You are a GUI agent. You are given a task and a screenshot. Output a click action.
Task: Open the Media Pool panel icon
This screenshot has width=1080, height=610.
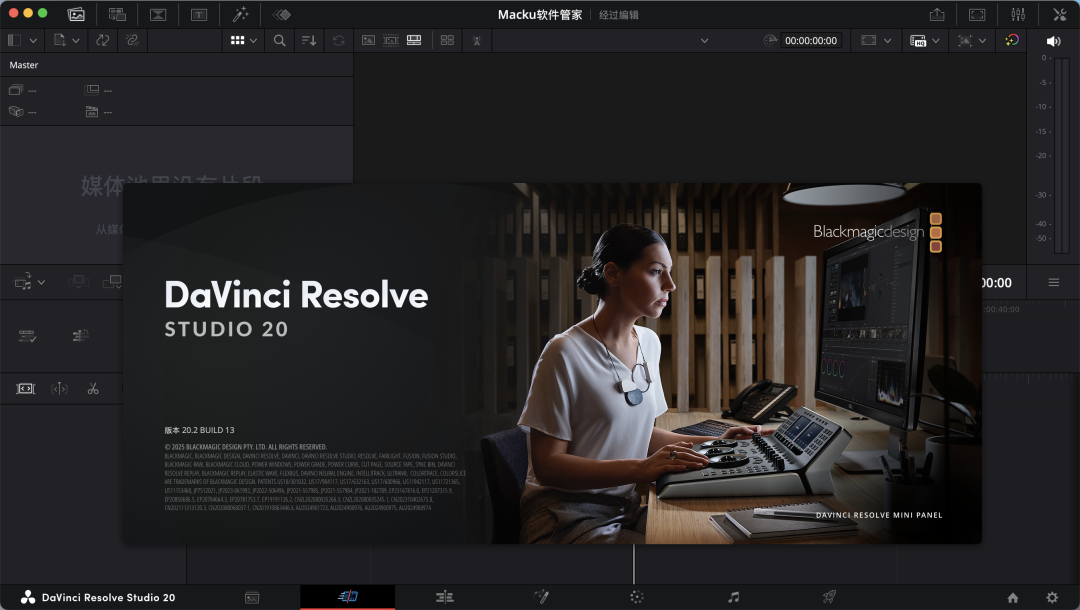pyautogui.click(x=76, y=14)
